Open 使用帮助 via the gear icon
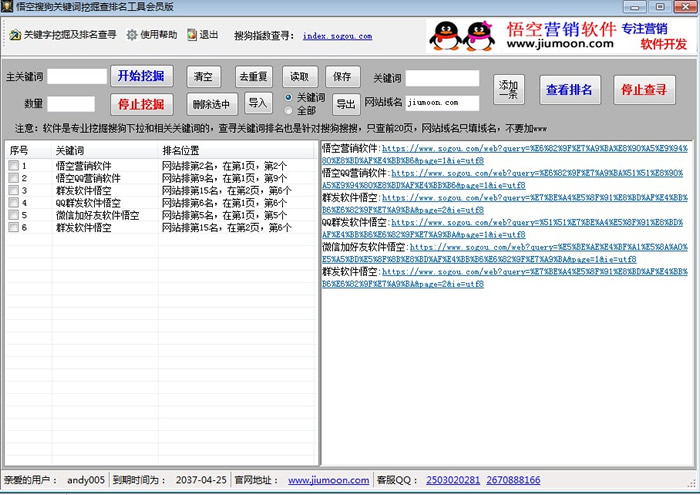Screen dimensions: 700x495 [132, 35]
